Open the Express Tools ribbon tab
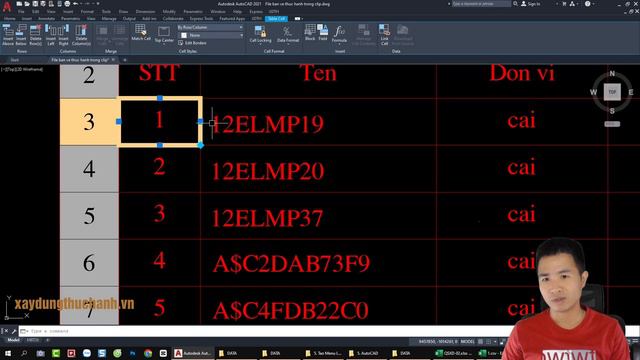This screenshot has width=640, height=360. [201, 19]
